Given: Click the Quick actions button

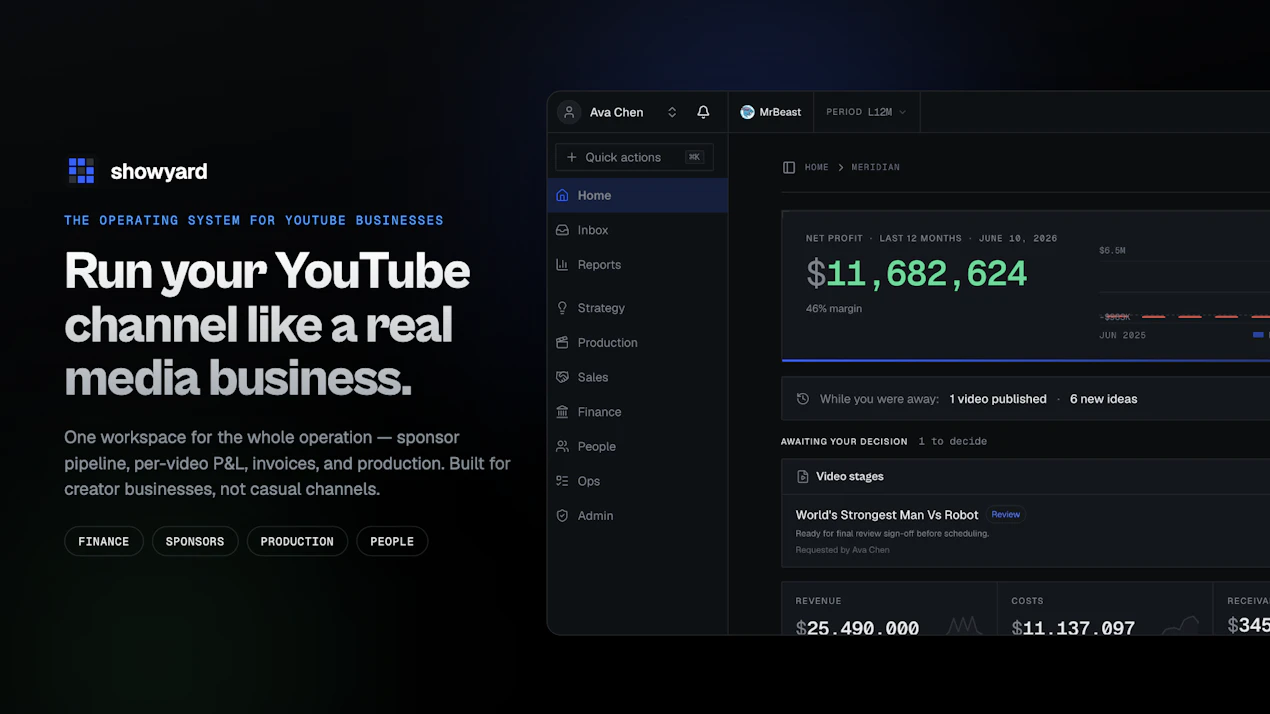Looking at the screenshot, I should pyautogui.click(x=634, y=157).
